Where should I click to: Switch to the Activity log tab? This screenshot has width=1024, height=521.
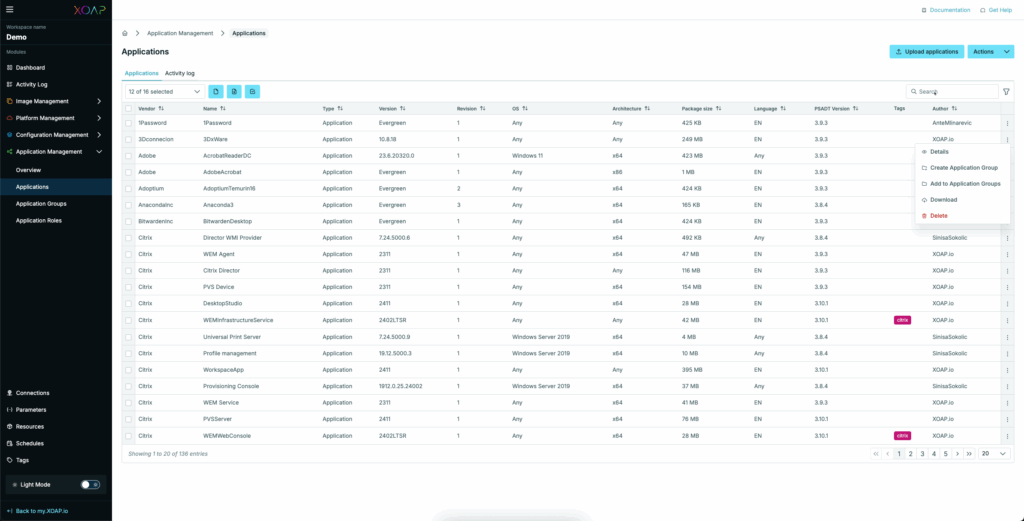(180, 73)
